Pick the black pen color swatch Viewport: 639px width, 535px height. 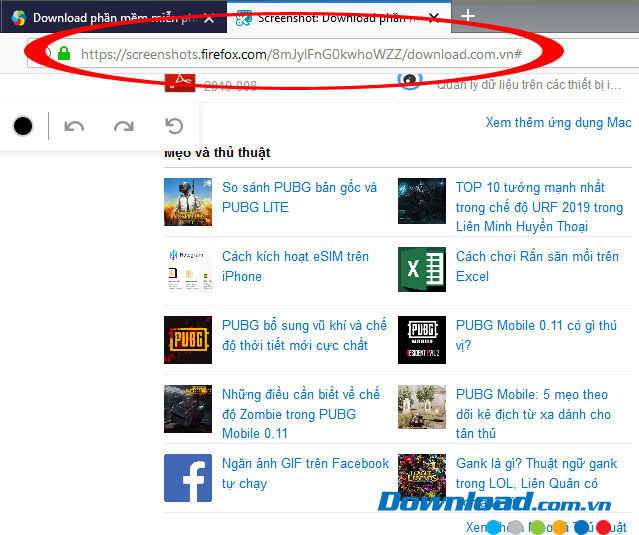[x=23, y=126]
